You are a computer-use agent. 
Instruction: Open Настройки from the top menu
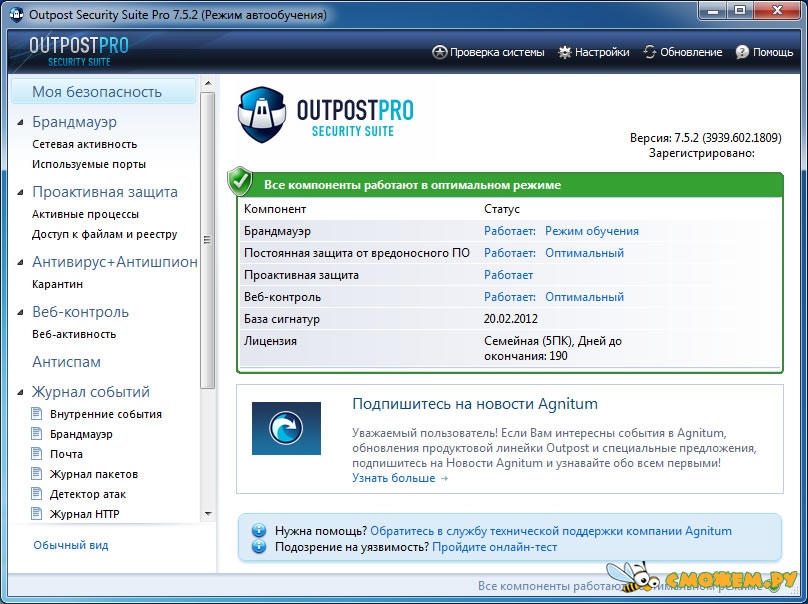point(594,52)
